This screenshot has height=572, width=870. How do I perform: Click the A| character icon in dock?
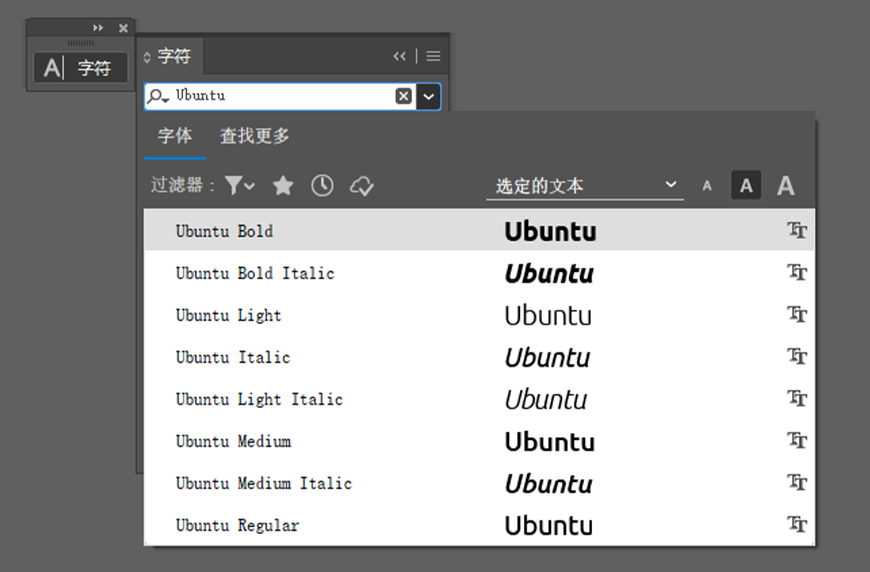tap(54, 68)
